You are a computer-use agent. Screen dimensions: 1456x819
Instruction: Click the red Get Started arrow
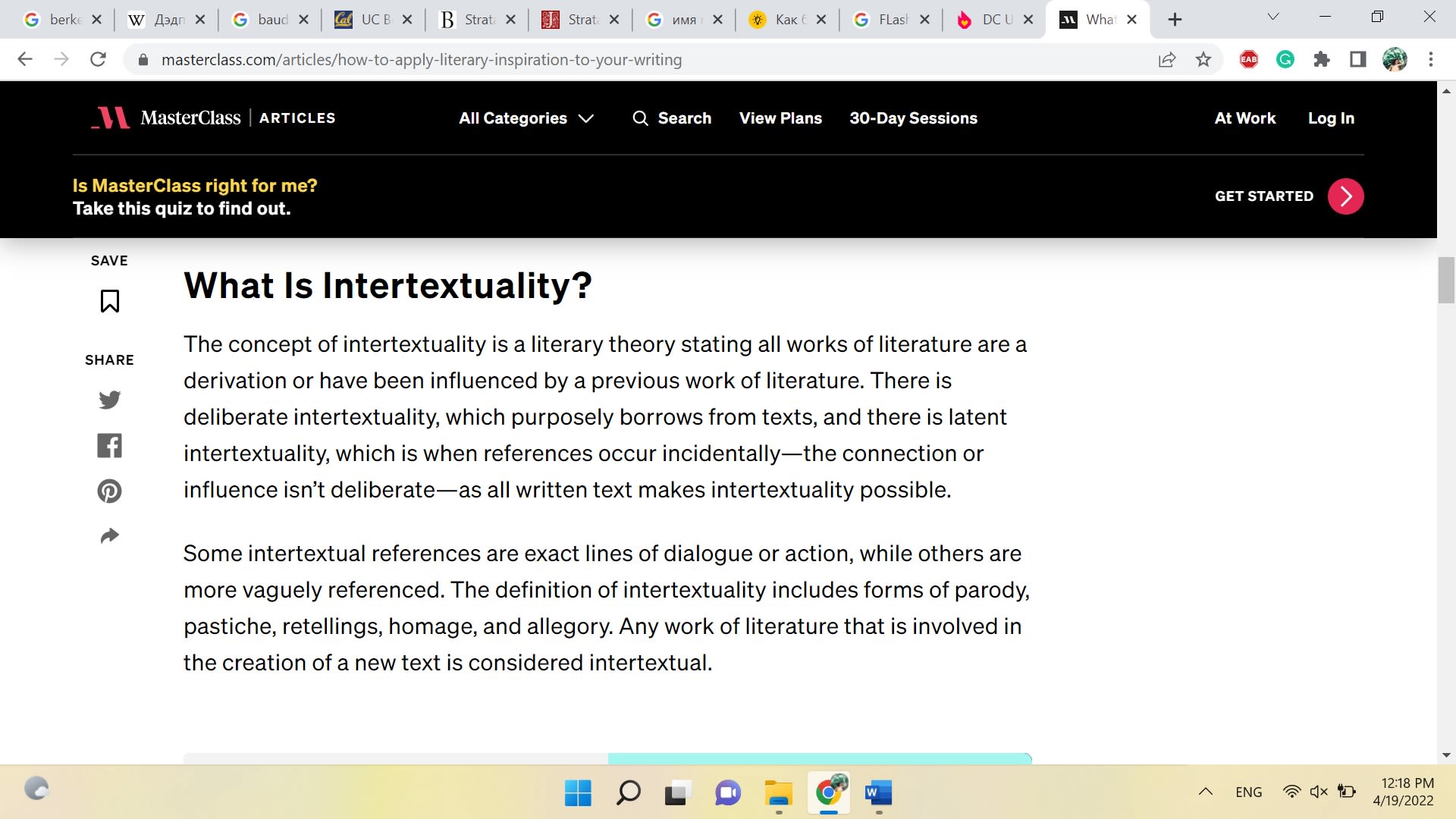click(x=1345, y=196)
